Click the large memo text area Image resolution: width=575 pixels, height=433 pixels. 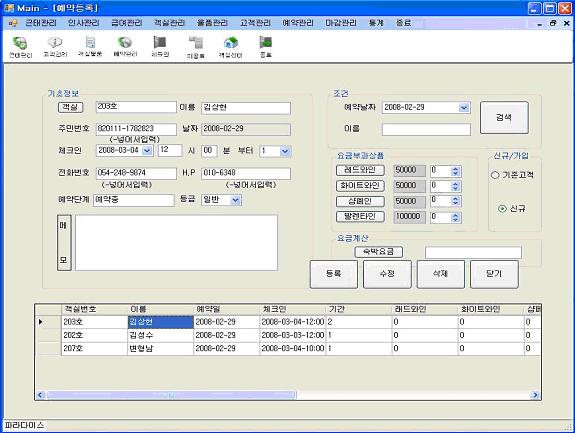[176, 243]
